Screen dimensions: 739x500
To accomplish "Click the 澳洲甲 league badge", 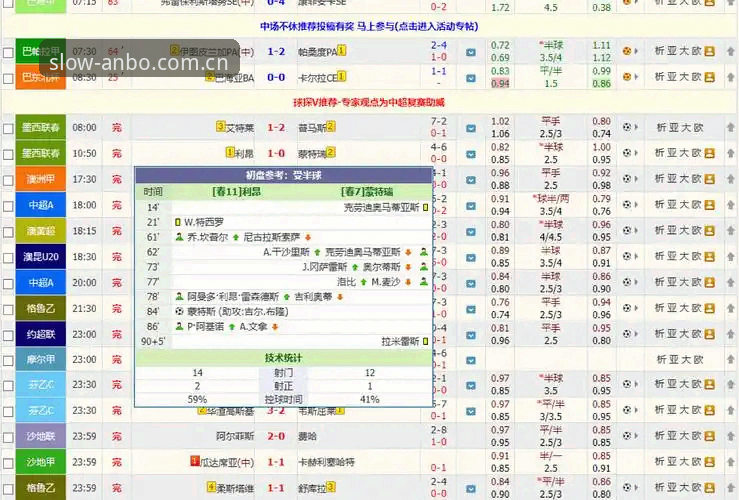I will [41, 179].
